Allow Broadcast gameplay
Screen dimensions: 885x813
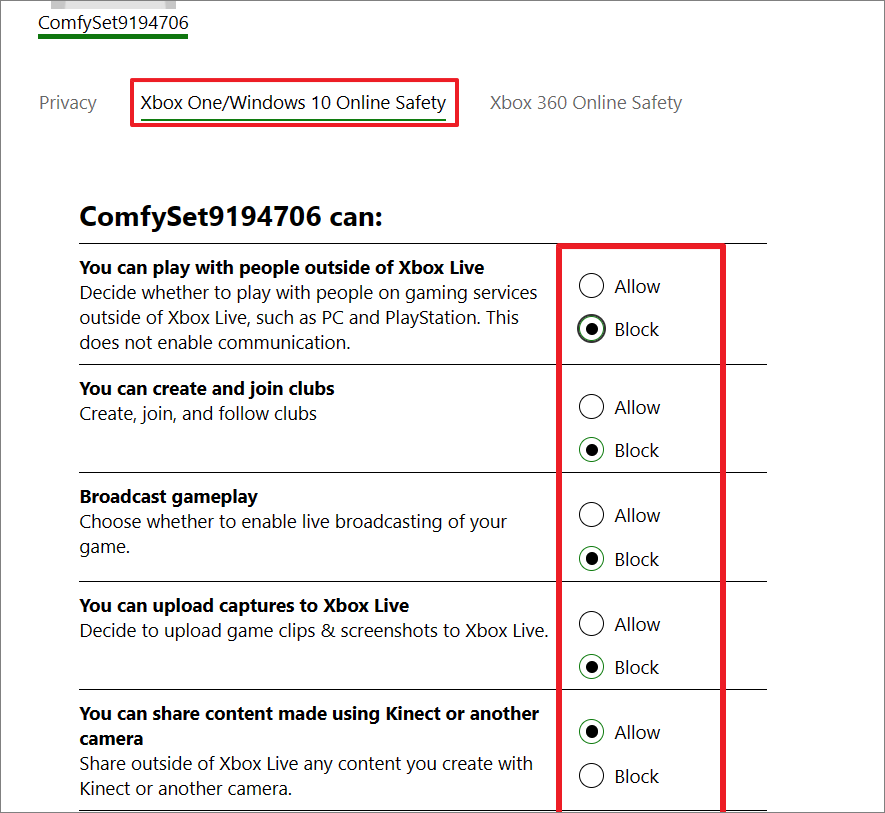point(592,515)
